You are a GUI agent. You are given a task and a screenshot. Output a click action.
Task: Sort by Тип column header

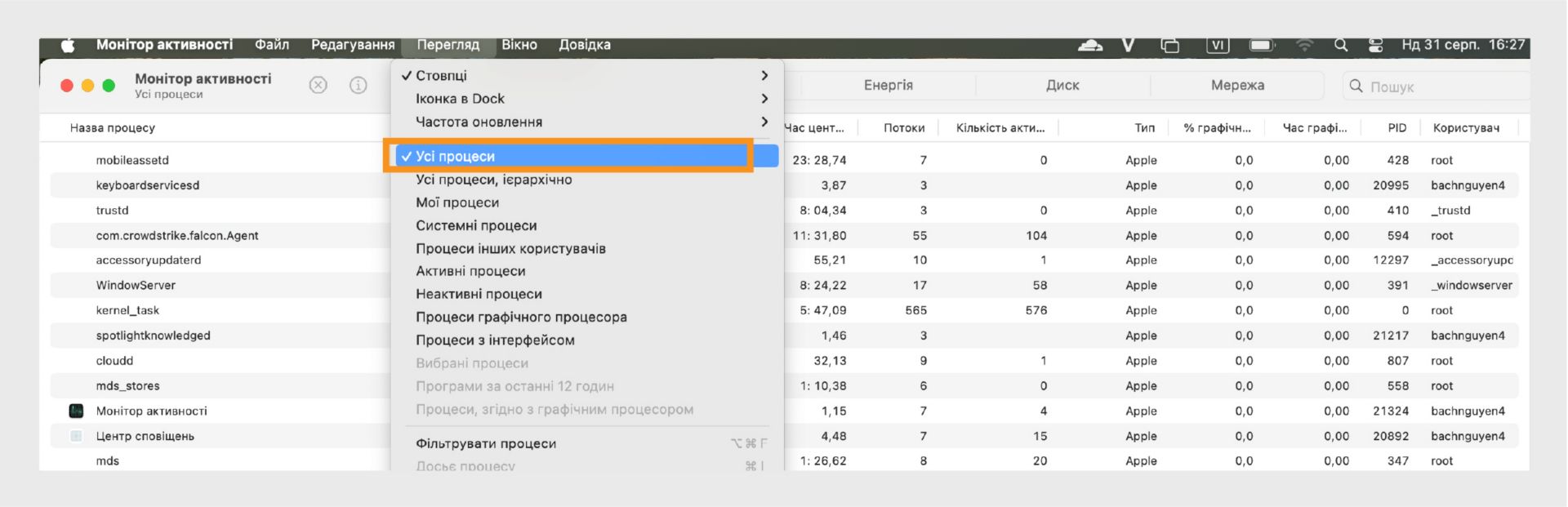pyautogui.click(x=1145, y=128)
